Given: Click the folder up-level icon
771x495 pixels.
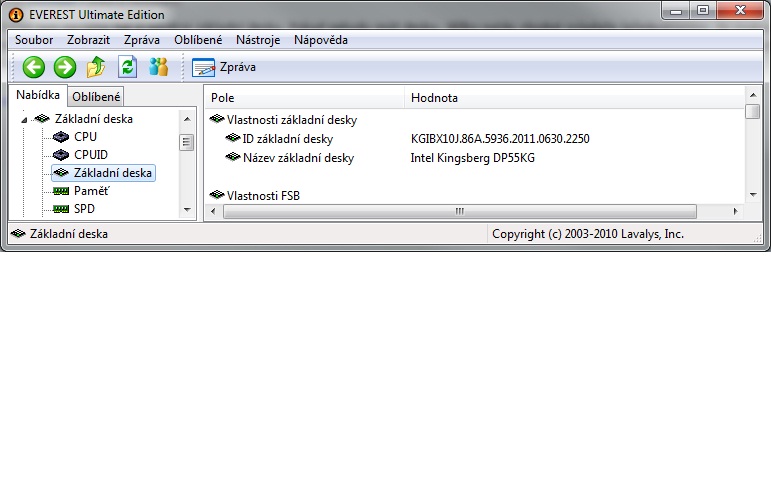Looking at the screenshot, I should coord(96,67).
